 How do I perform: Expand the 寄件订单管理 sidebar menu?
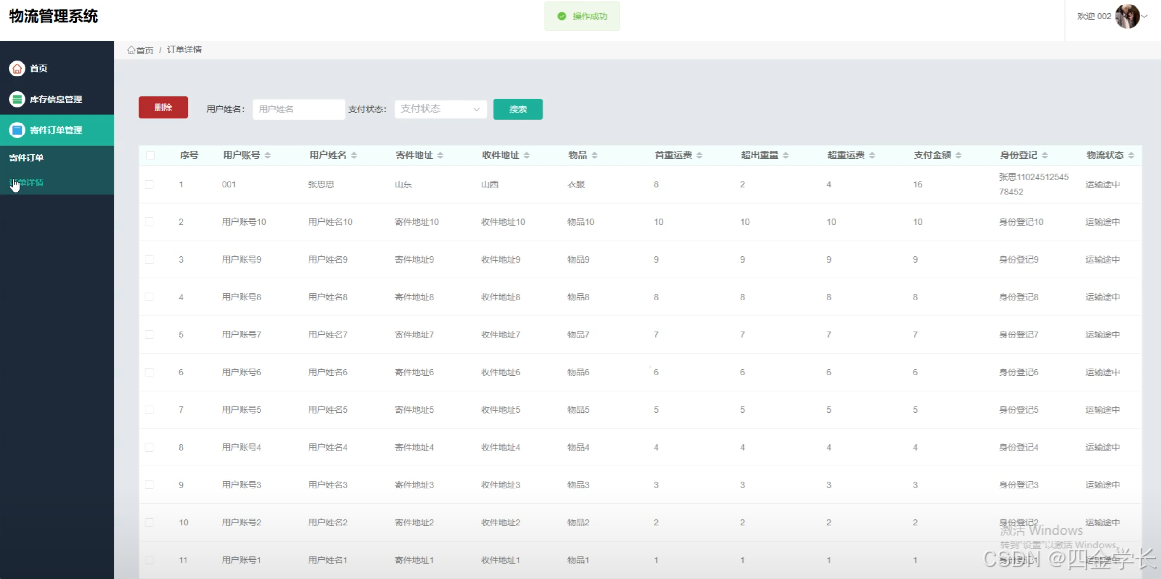pyautogui.click(x=57, y=130)
